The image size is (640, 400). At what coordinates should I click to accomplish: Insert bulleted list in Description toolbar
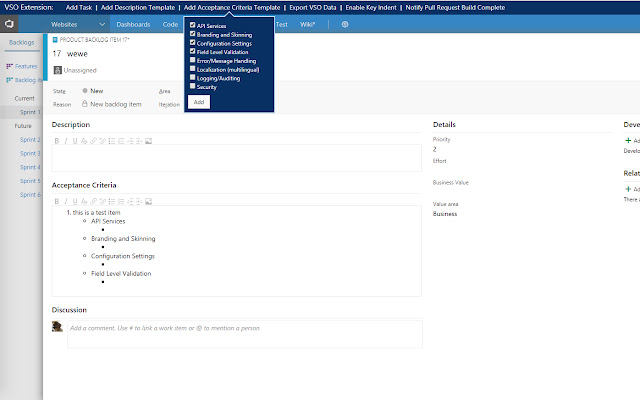[x=112, y=141]
